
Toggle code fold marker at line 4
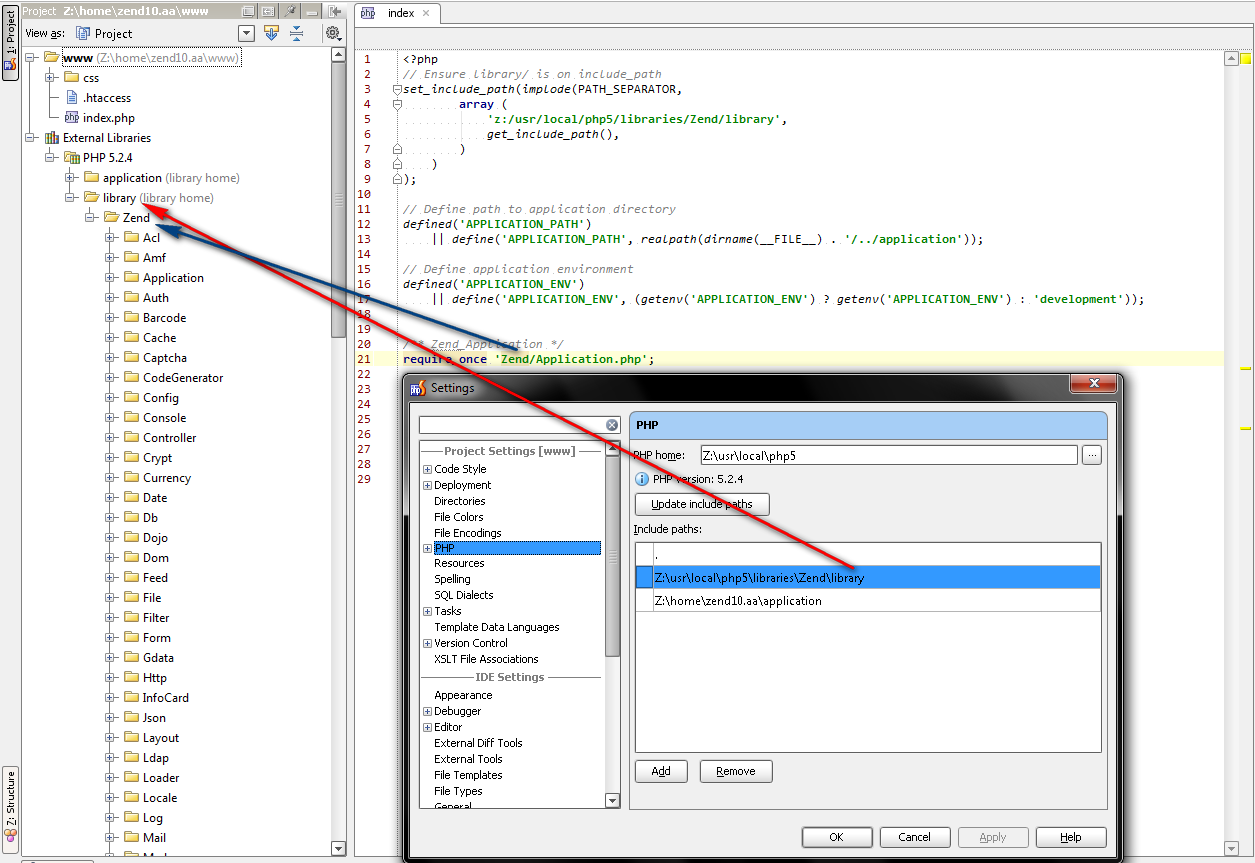pyautogui.click(x=397, y=104)
